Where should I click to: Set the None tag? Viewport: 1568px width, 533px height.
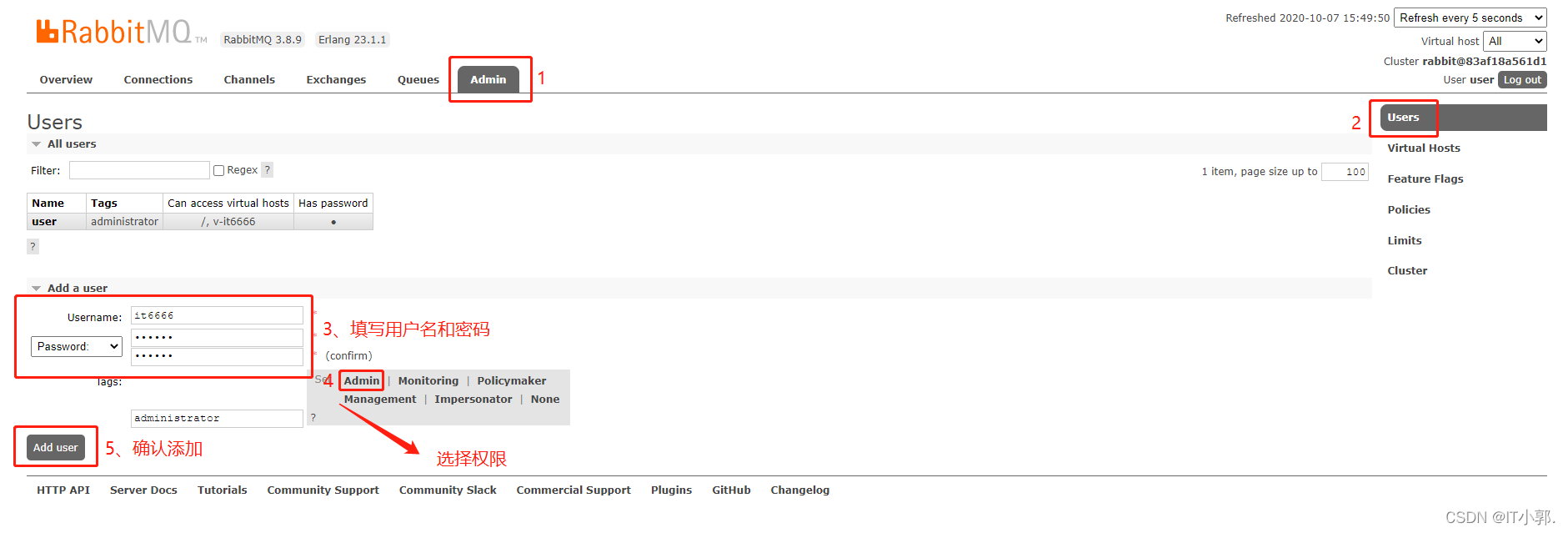[545, 400]
